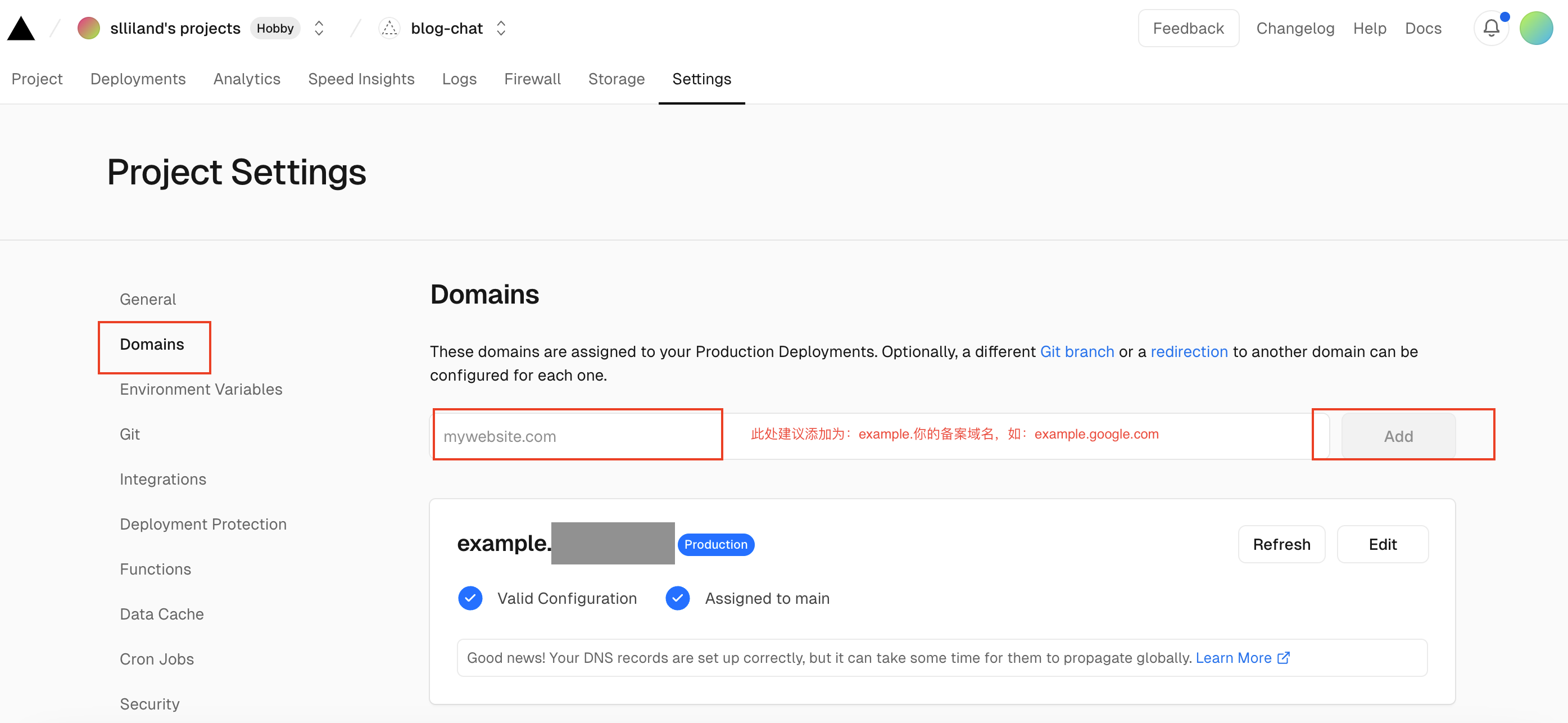
Task: Switch to the Storage tab
Action: coord(617,79)
